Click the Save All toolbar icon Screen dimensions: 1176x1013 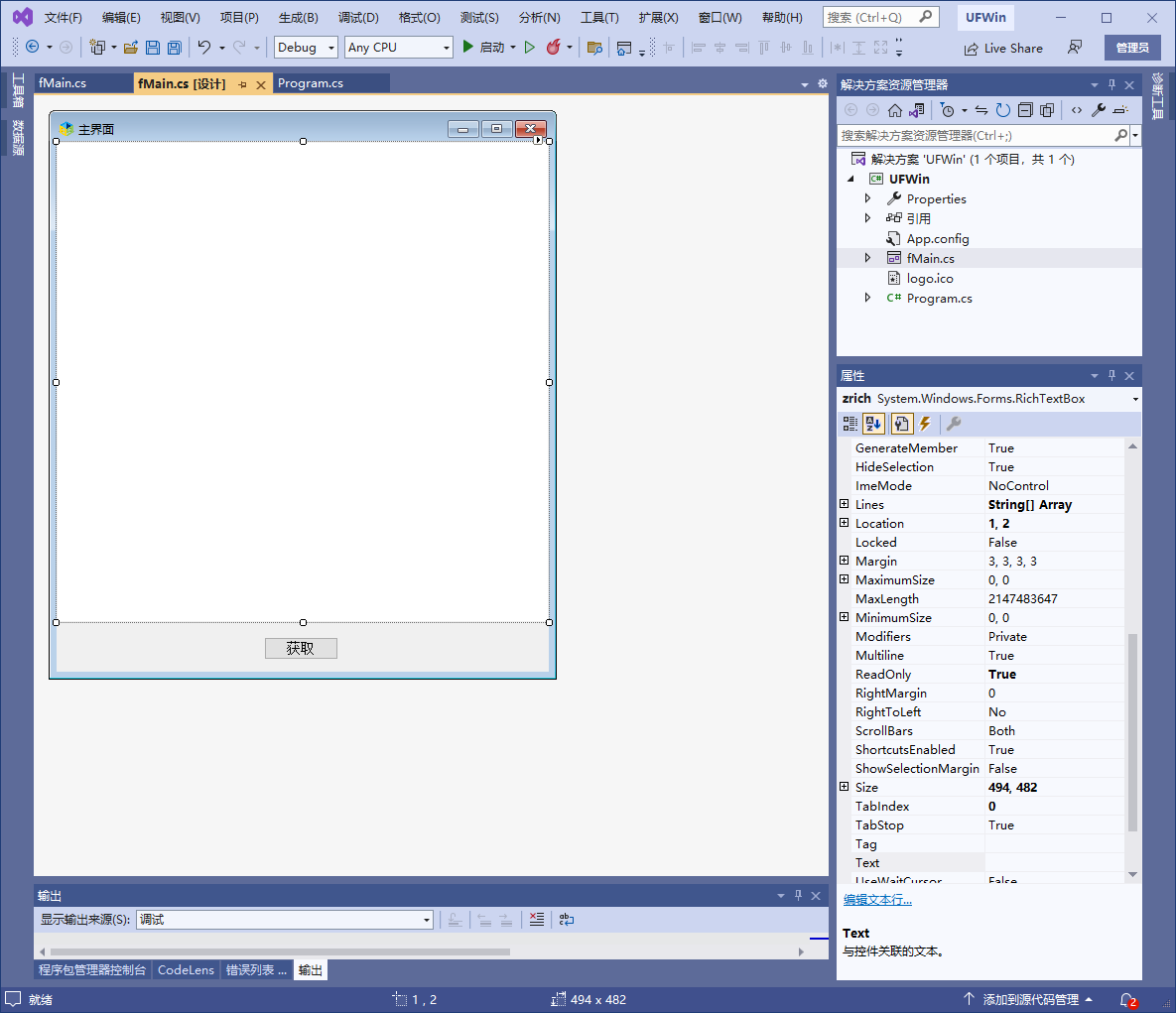click(174, 48)
